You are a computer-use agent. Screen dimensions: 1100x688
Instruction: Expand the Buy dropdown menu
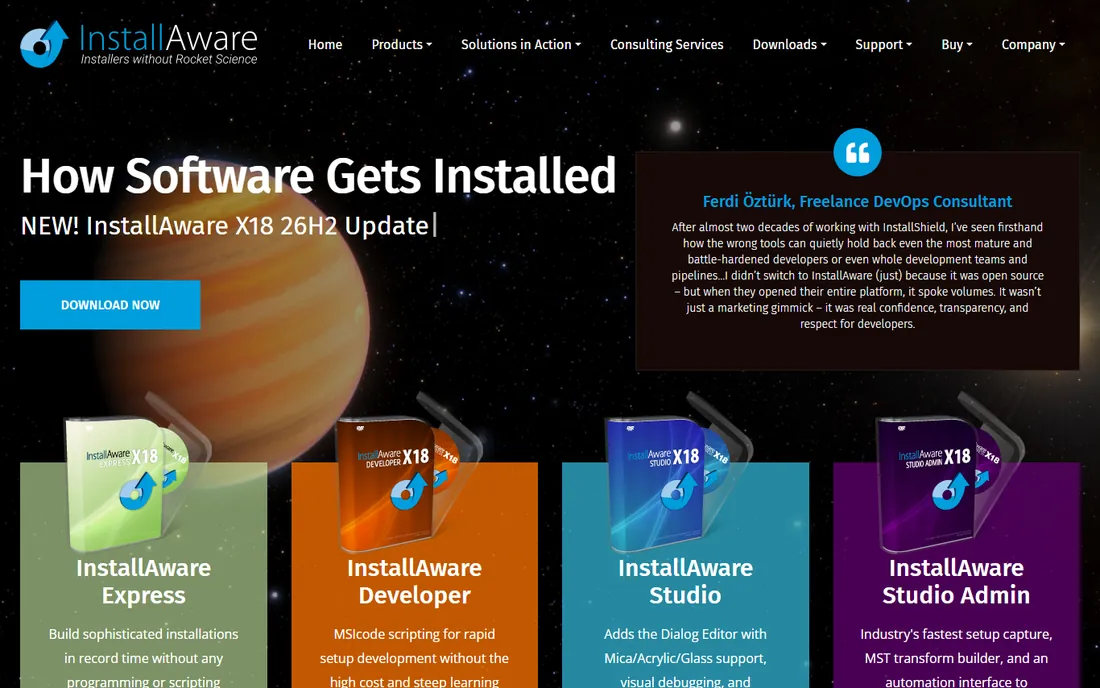[x=956, y=44]
